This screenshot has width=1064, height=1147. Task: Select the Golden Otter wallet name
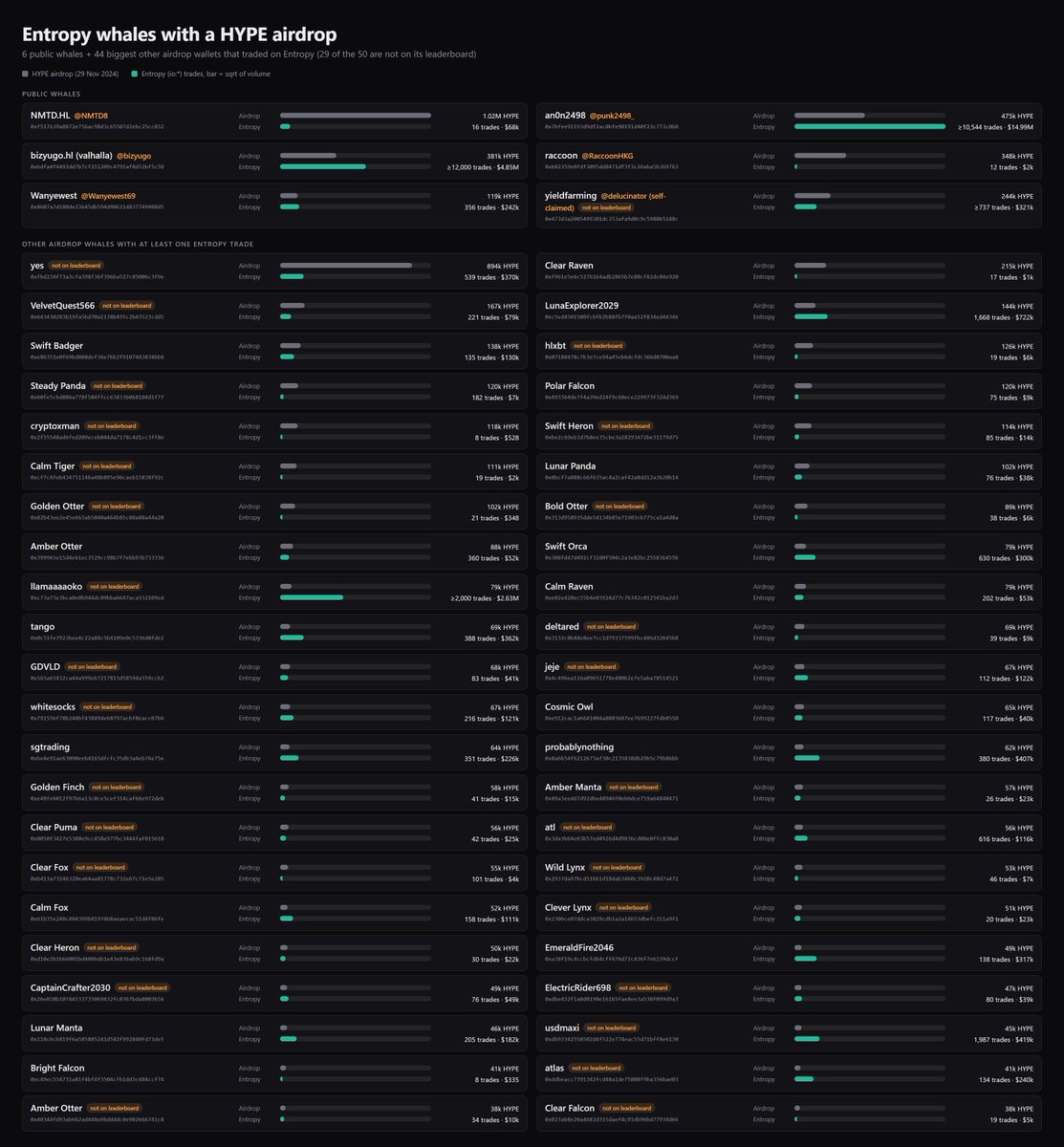click(57, 507)
